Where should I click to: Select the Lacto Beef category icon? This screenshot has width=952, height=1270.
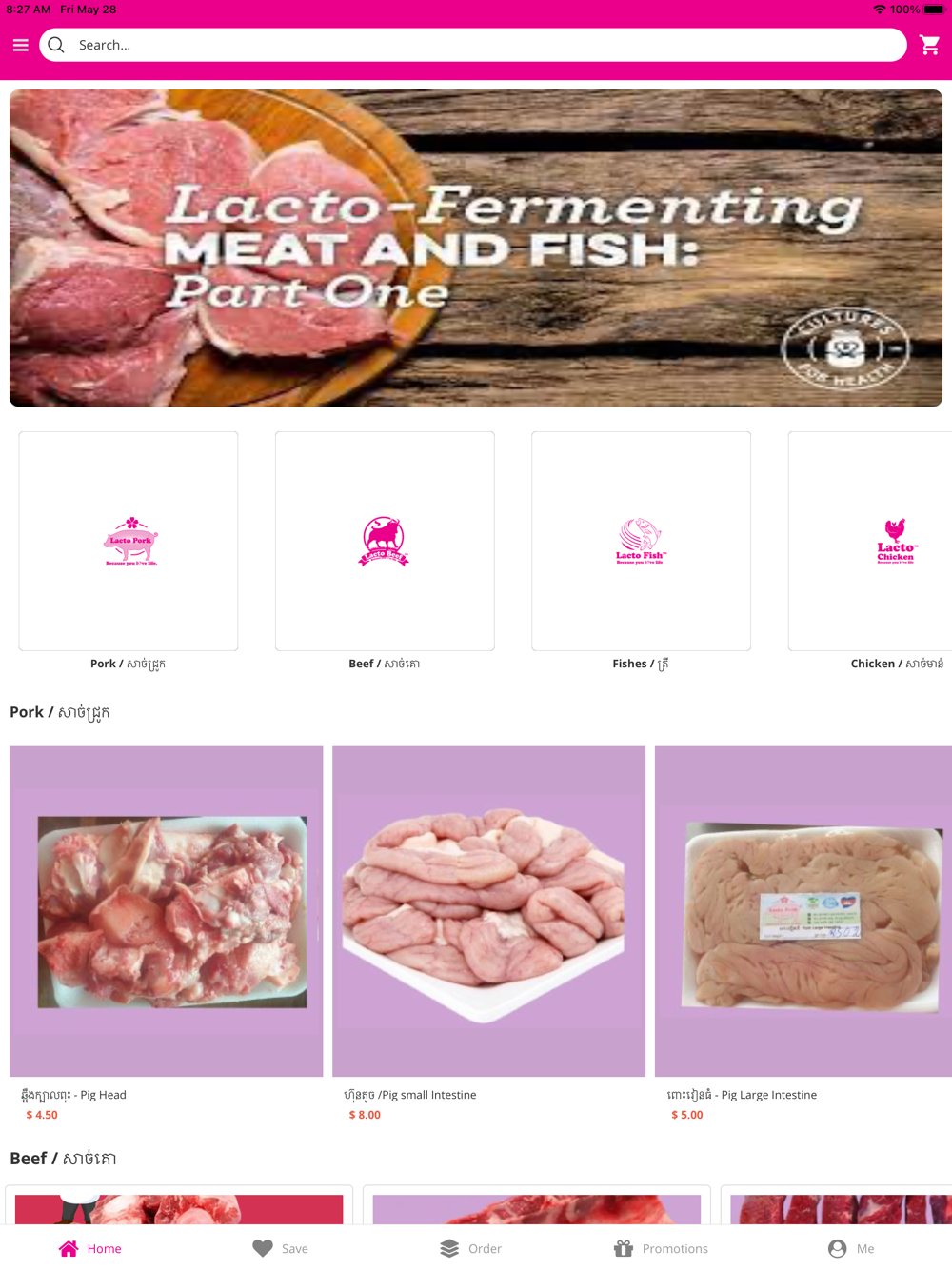[385, 541]
